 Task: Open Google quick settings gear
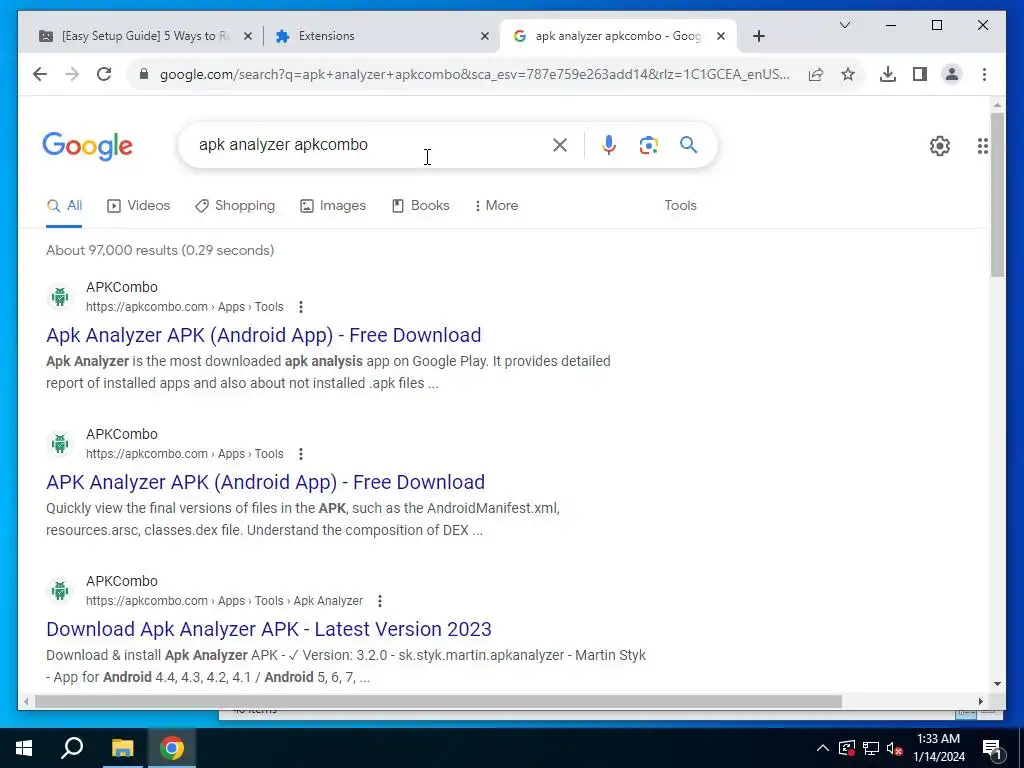(940, 146)
